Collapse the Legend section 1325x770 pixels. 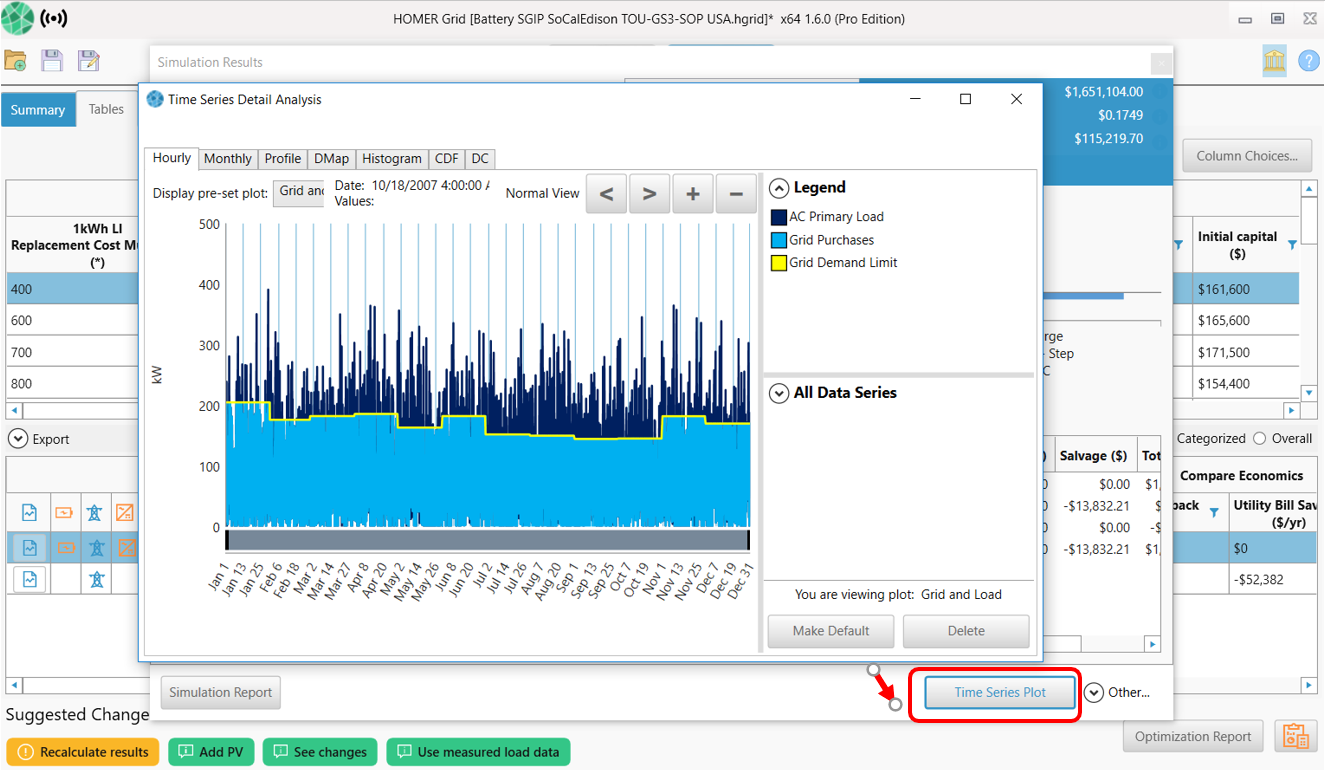coord(779,188)
